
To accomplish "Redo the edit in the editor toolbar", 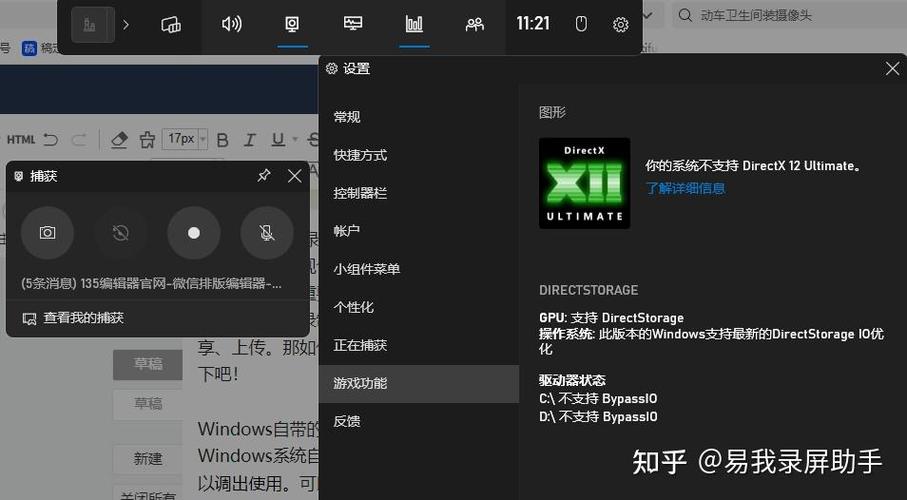I will 79,139.
